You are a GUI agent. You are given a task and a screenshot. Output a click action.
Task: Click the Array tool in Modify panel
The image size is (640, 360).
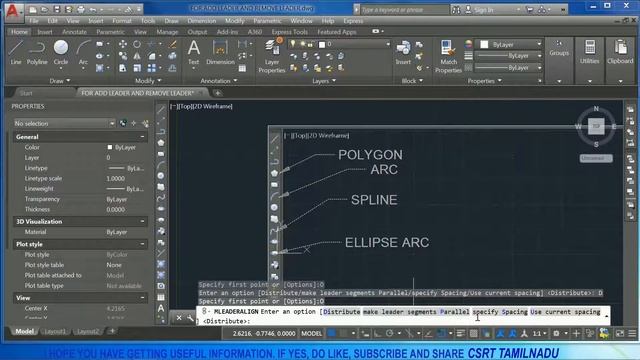click(152, 68)
